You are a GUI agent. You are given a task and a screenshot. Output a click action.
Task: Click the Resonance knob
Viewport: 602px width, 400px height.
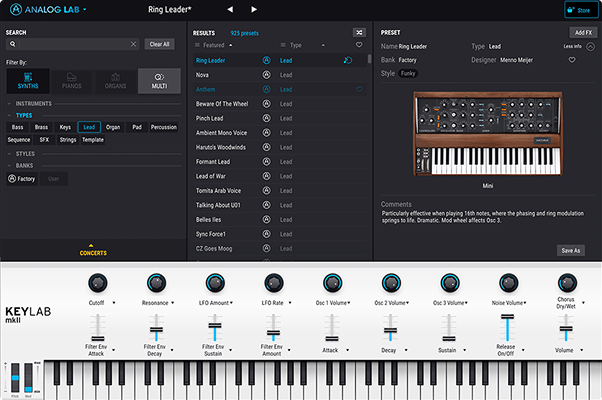pyautogui.click(x=156, y=283)
